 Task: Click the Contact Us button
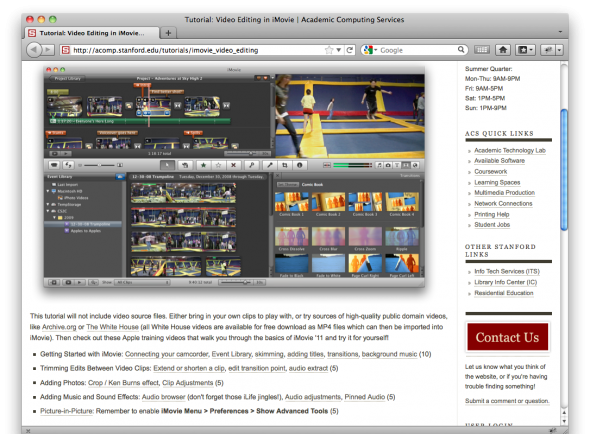click(507, 337)
